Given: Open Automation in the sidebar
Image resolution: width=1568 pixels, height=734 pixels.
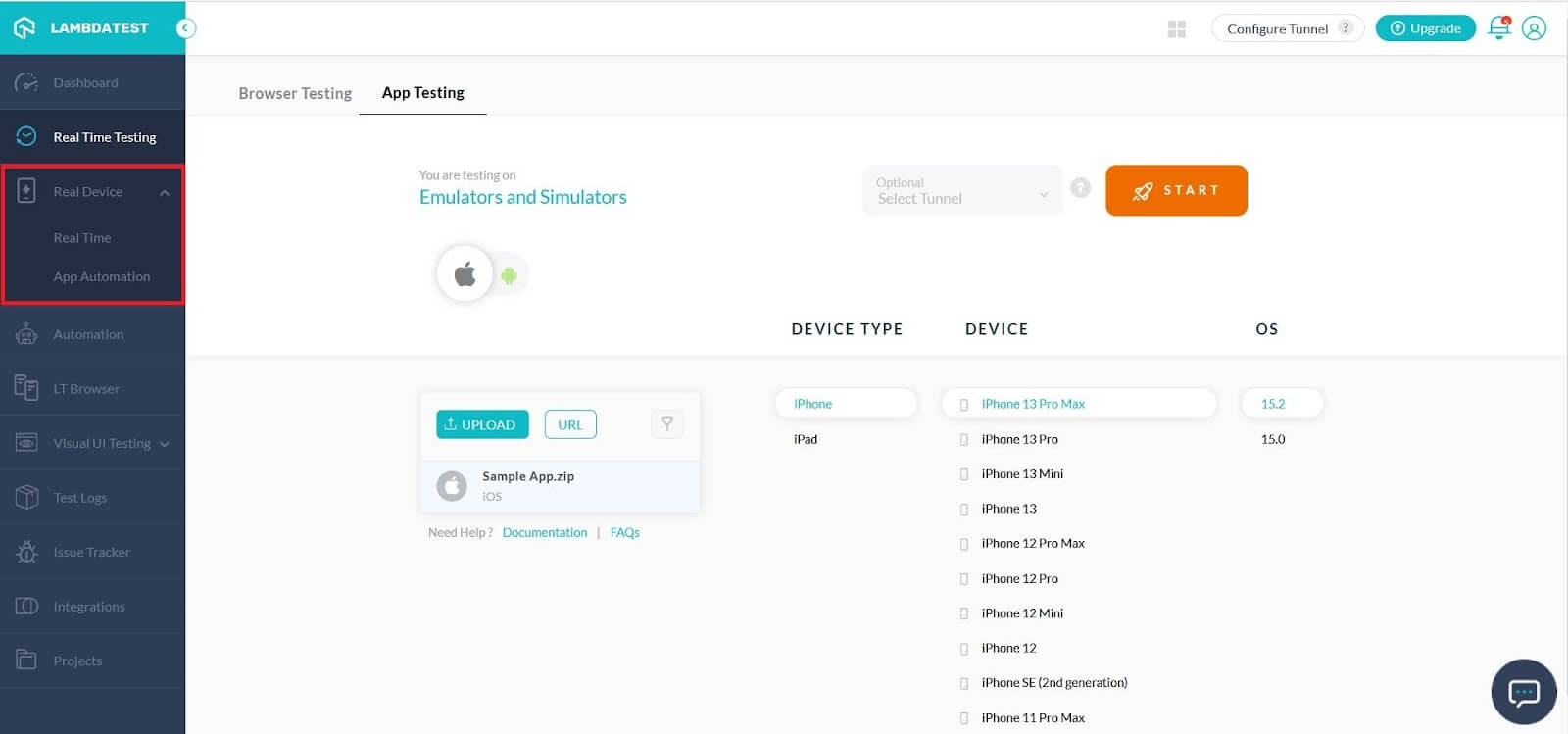Looking at the screenshot, I should 92,334.
